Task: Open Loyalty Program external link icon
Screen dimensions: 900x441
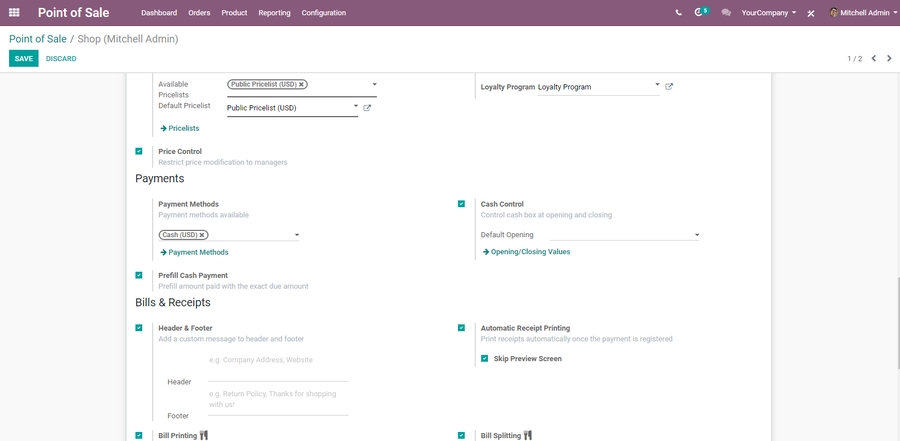Action: (x=669, y=87)
